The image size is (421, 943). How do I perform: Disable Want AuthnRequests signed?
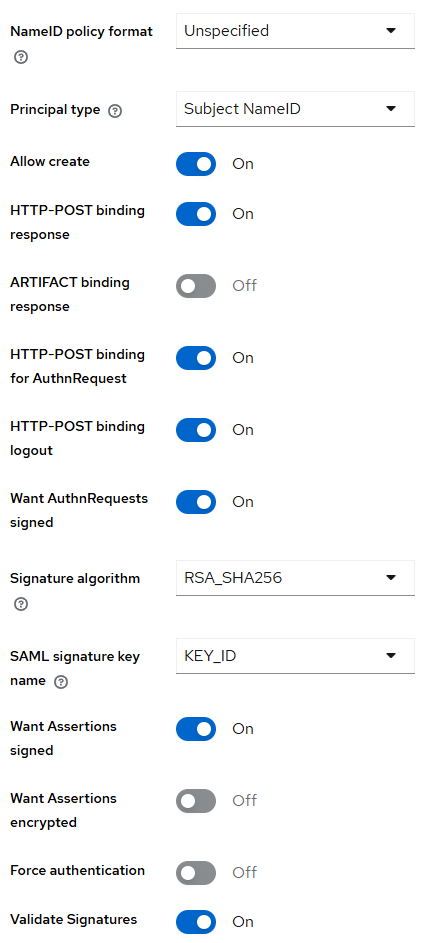point(196,502)
